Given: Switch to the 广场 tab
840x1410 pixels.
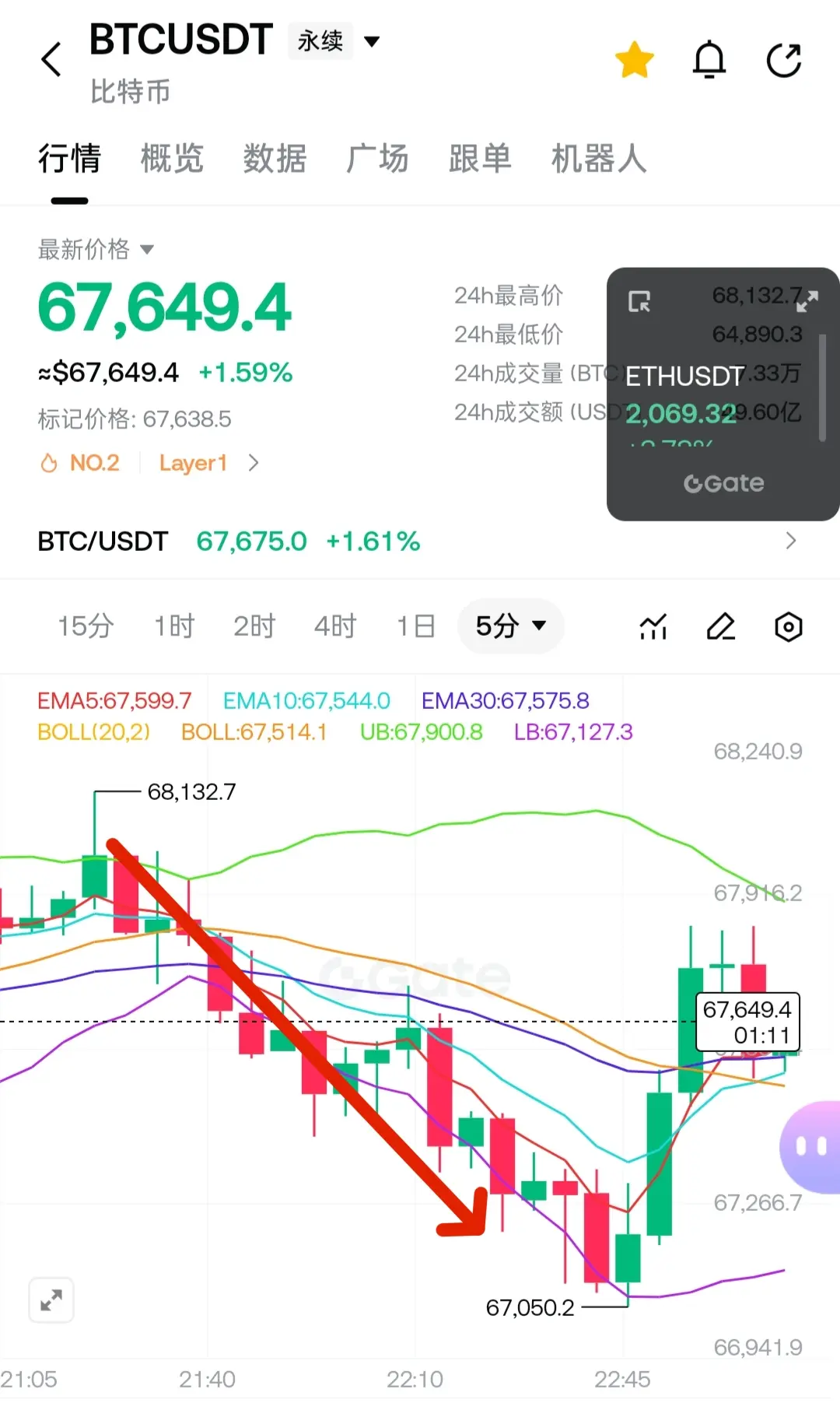Looking at the screenshot, I should [x=377, y=159].
